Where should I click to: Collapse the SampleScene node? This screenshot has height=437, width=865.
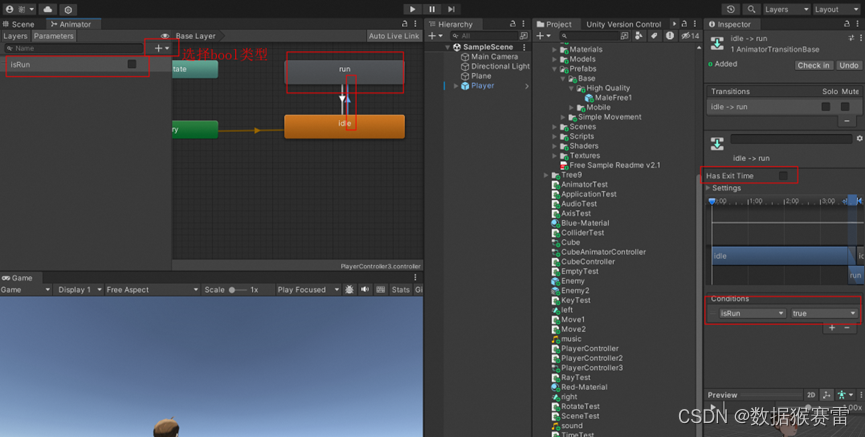(447, 47)
